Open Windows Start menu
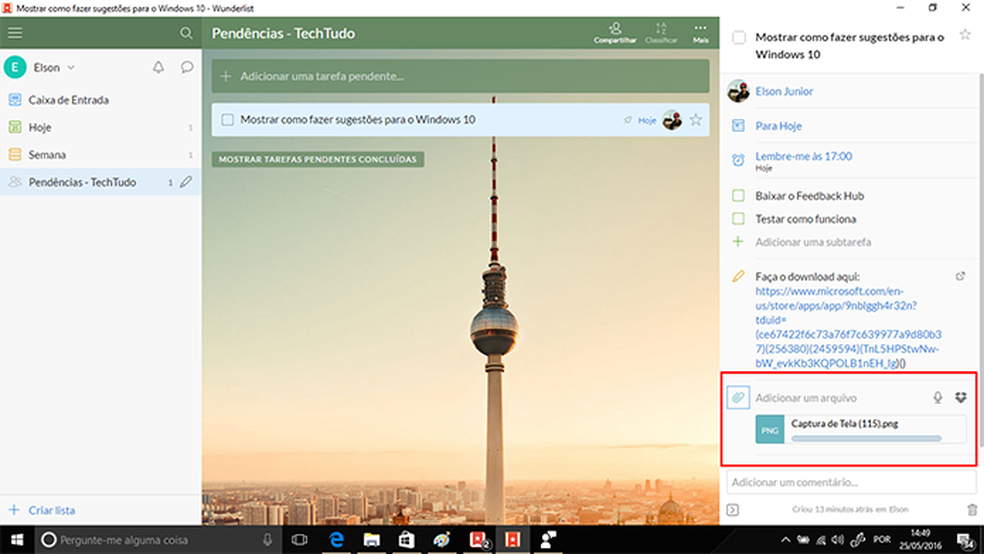 pos(17,540)
